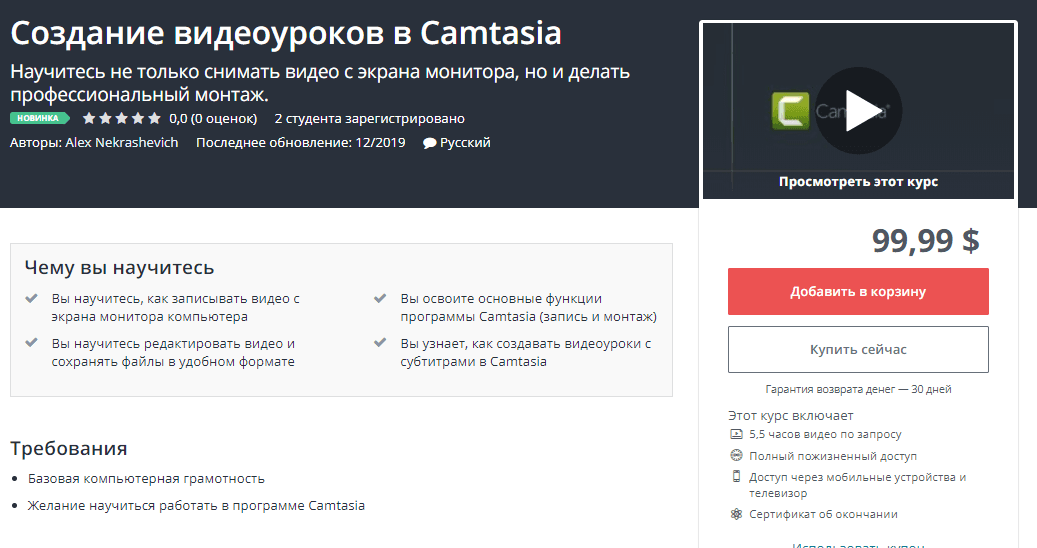Click 'Купить сейчас' button
This screenshot has height=548, width=1037.
click(x=858, y=350)
